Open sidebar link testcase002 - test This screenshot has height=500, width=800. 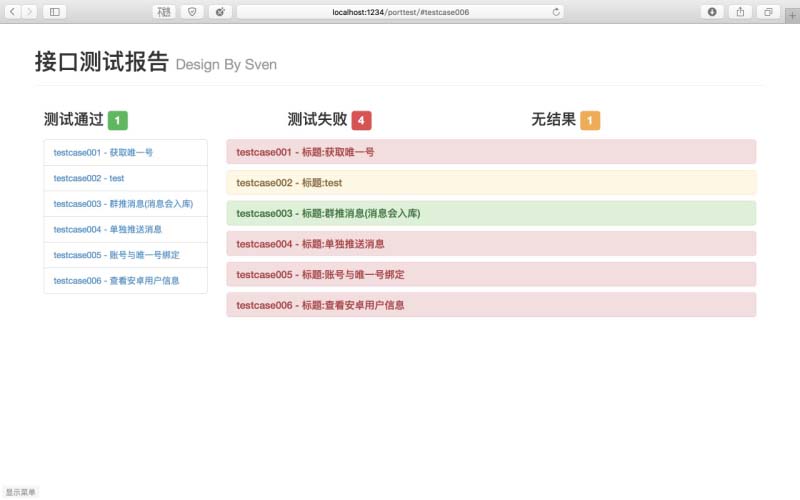click(126, 178)
